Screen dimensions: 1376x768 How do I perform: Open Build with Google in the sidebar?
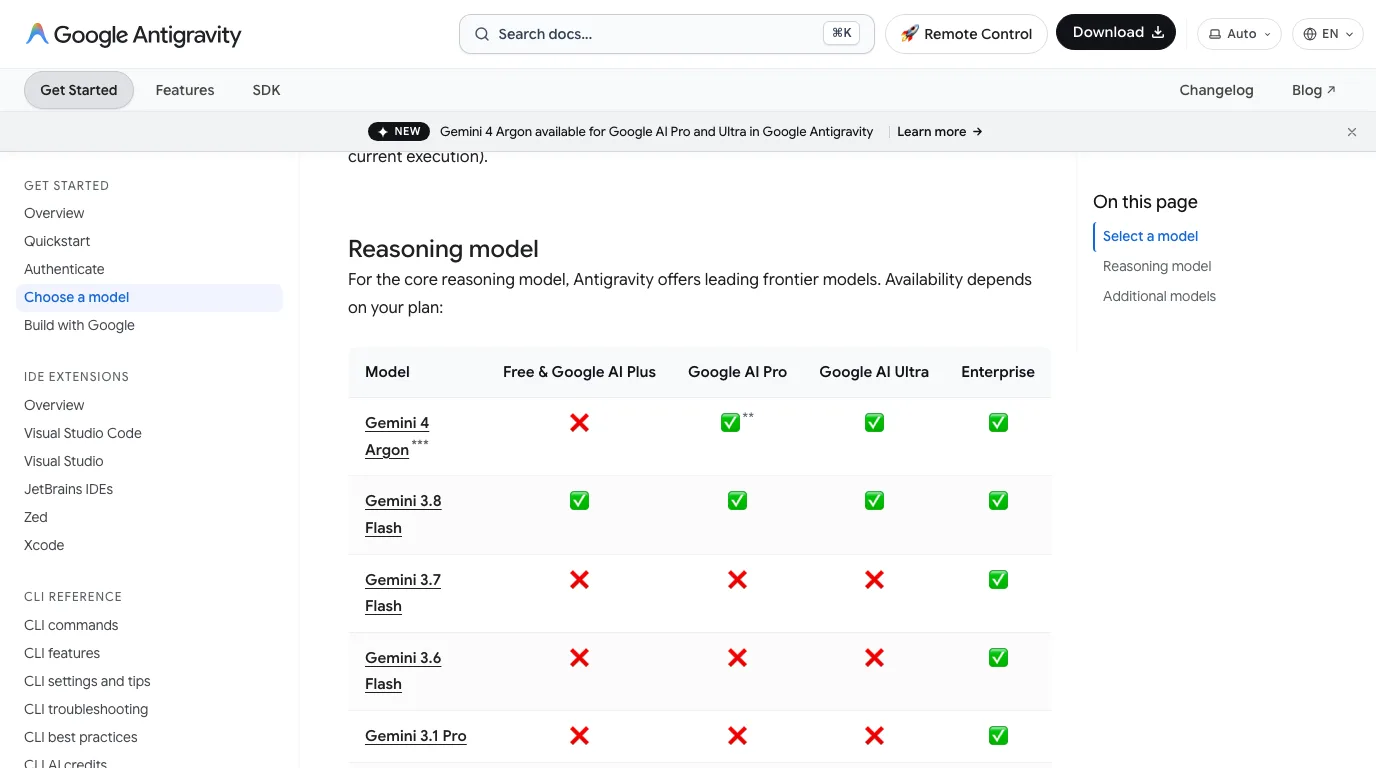[x=79, y=325]
